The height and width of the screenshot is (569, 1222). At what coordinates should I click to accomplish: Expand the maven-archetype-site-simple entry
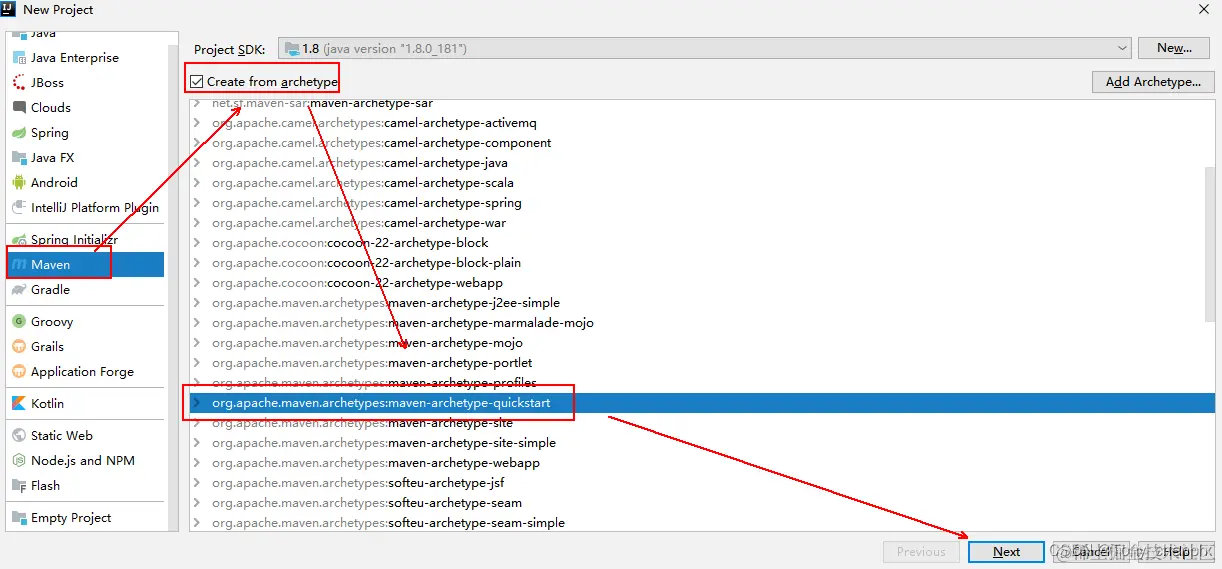(197, 443)
